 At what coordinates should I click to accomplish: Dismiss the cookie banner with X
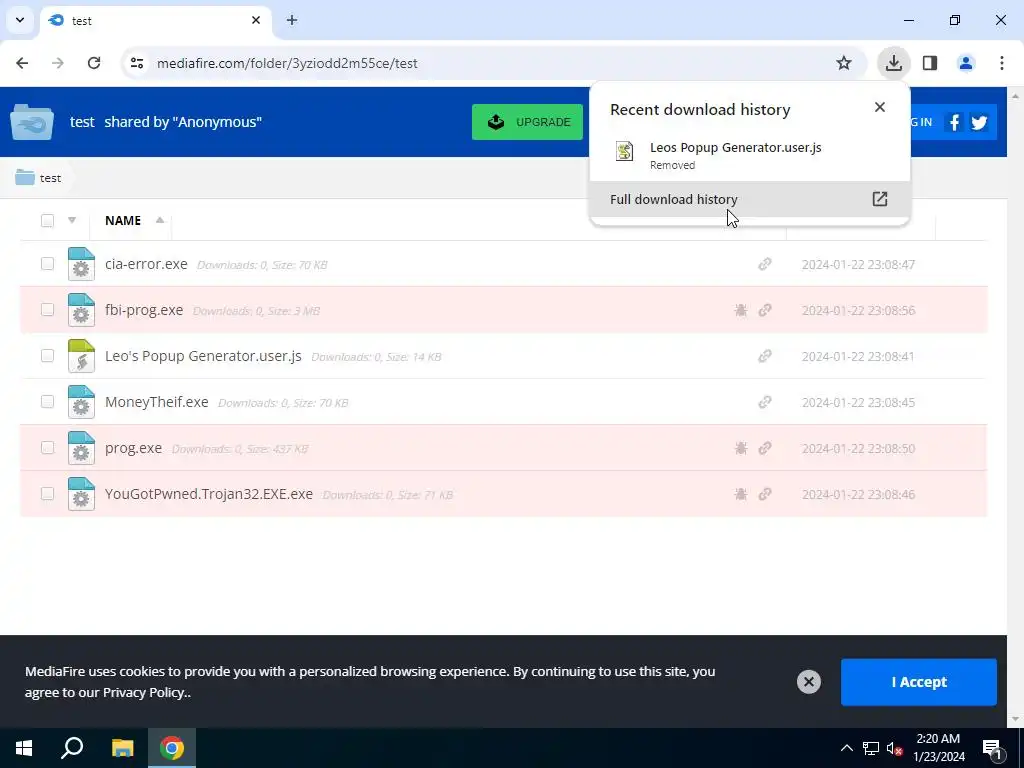point(808,682)
